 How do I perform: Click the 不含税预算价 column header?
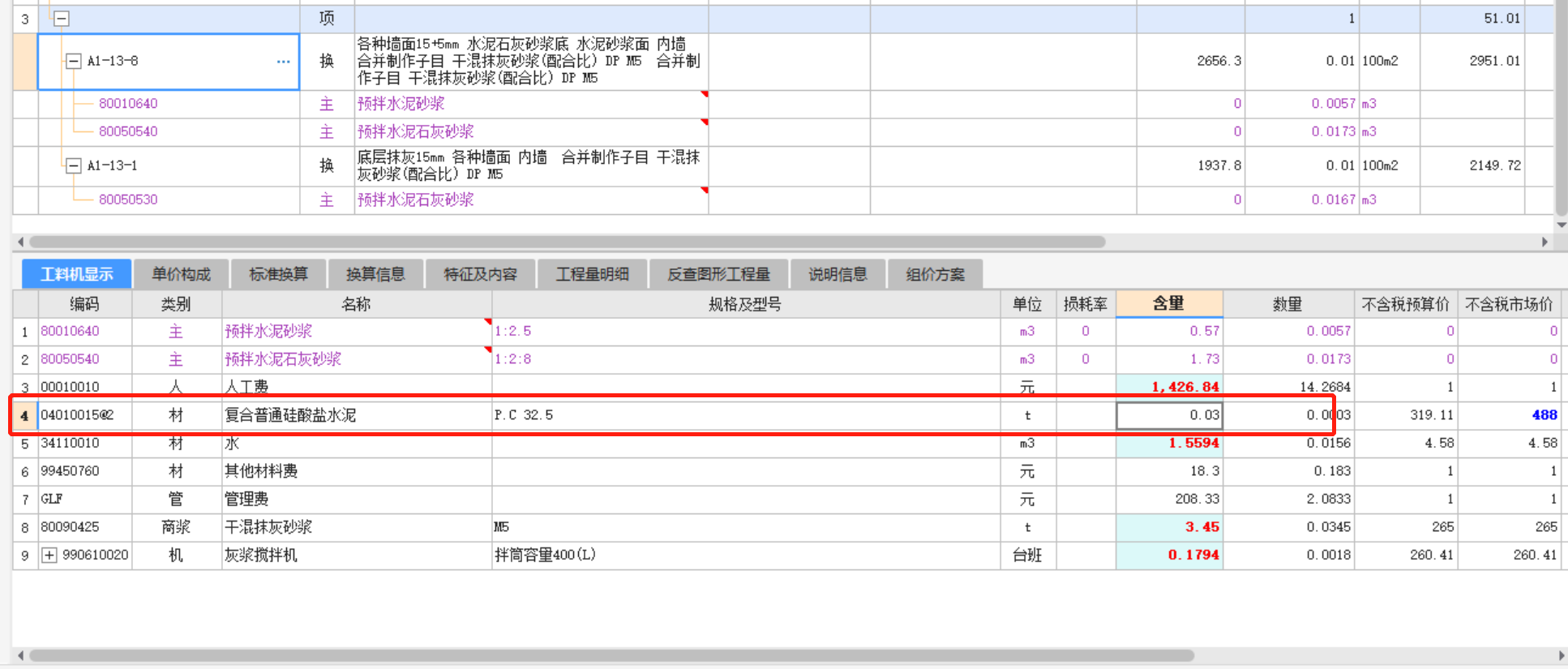click(x=1405, y=304)
